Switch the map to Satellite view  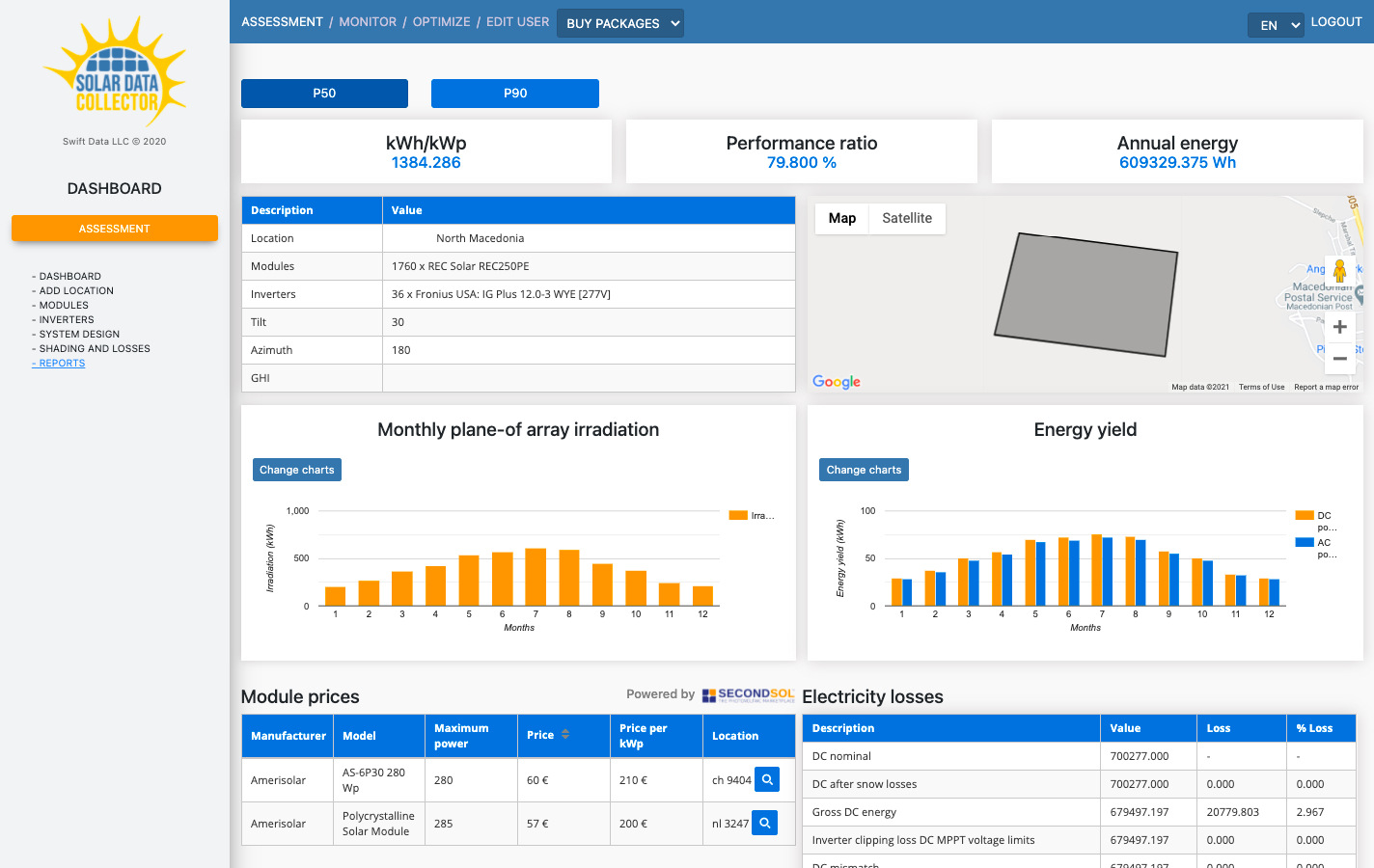[x=907, y=219]
